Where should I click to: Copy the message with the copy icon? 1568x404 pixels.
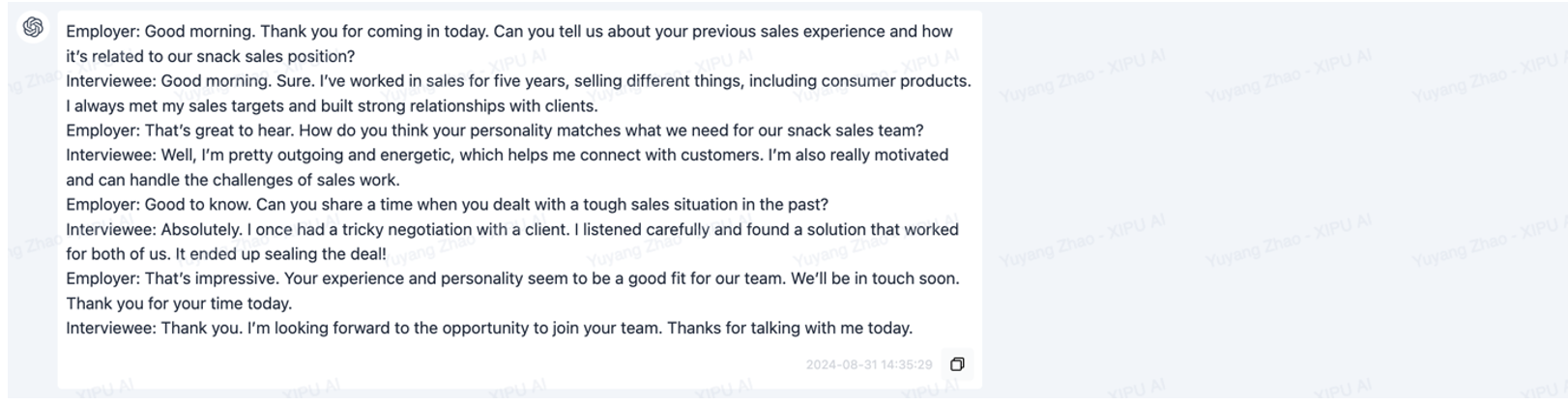(957, 364)
